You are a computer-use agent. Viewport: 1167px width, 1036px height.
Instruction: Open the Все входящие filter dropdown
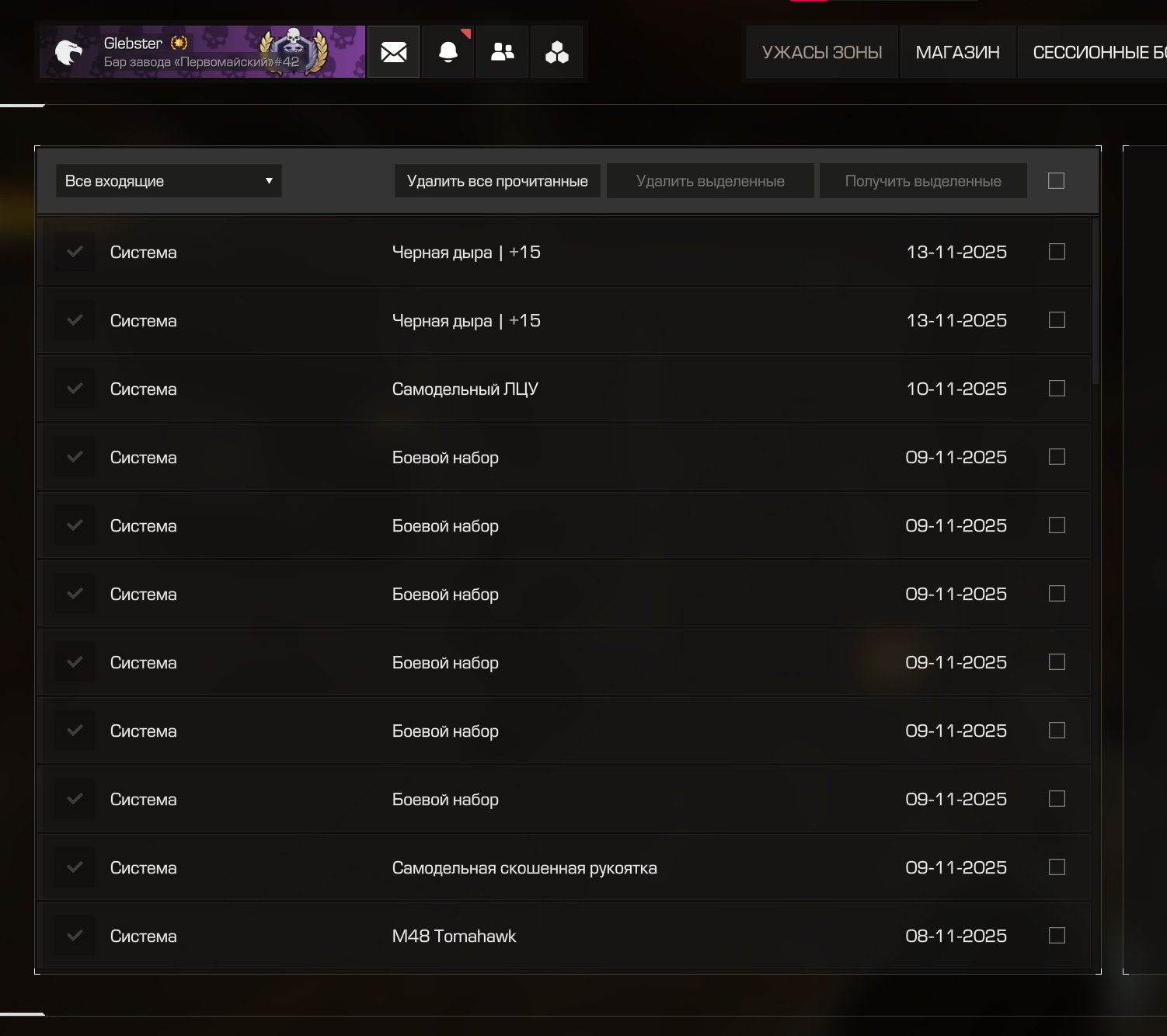pos(169,181)
